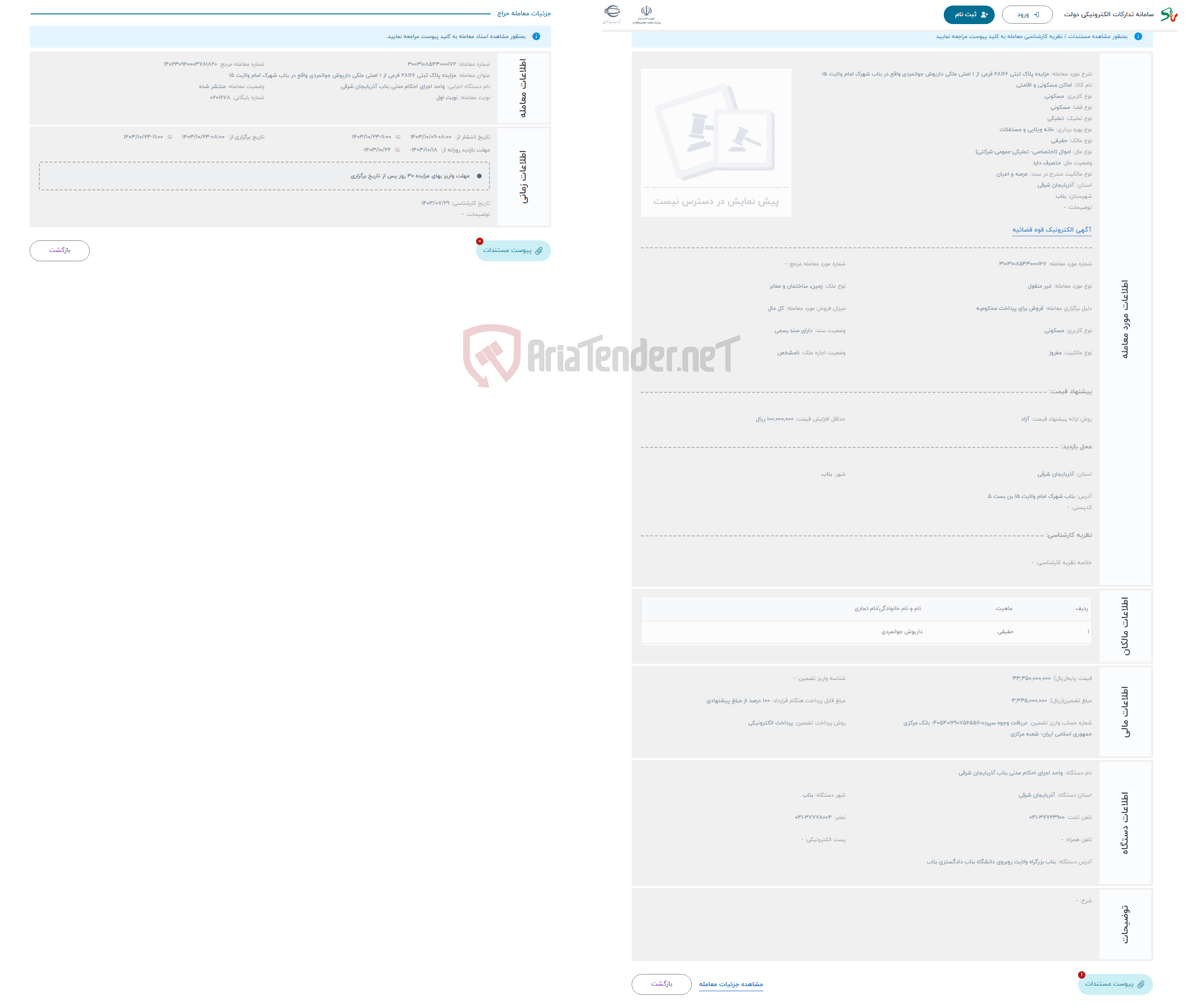Click the attachment/document icon پیوست مستندات
Viewport: 1204px width, 1006px height.
click(x=510, y=250)
